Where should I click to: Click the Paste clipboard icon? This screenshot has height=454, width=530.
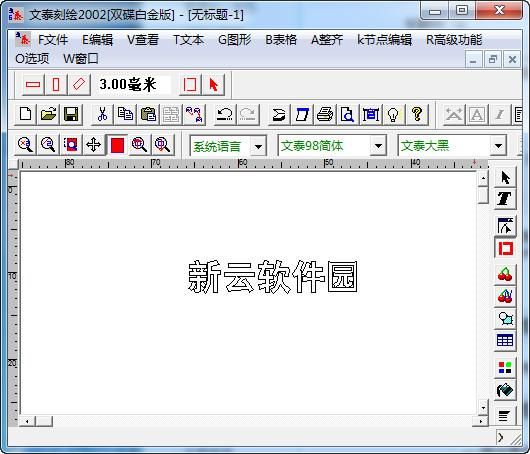(x=148, y=114)
